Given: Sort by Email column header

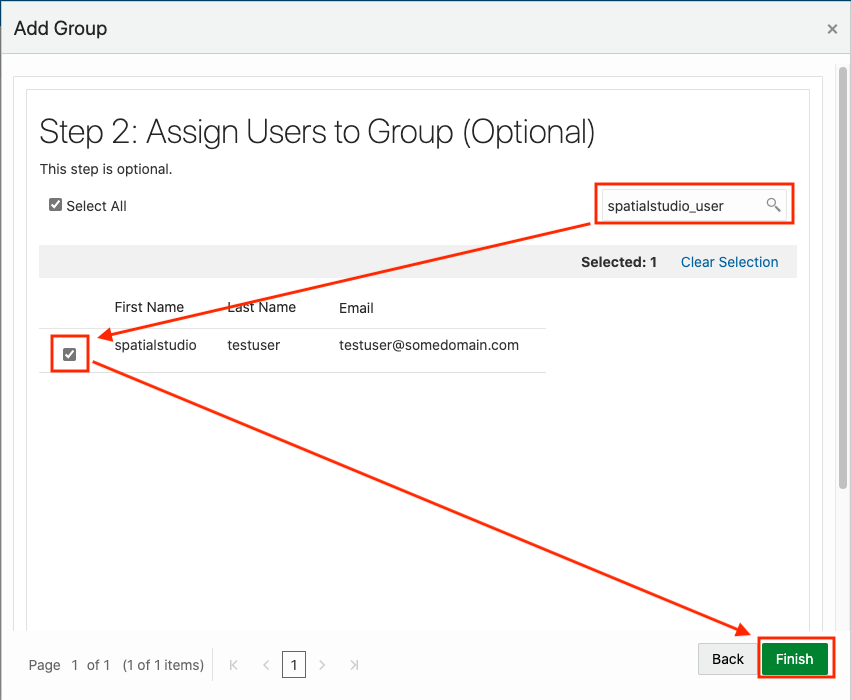Looking at the screenshot, I should point(356,308).
